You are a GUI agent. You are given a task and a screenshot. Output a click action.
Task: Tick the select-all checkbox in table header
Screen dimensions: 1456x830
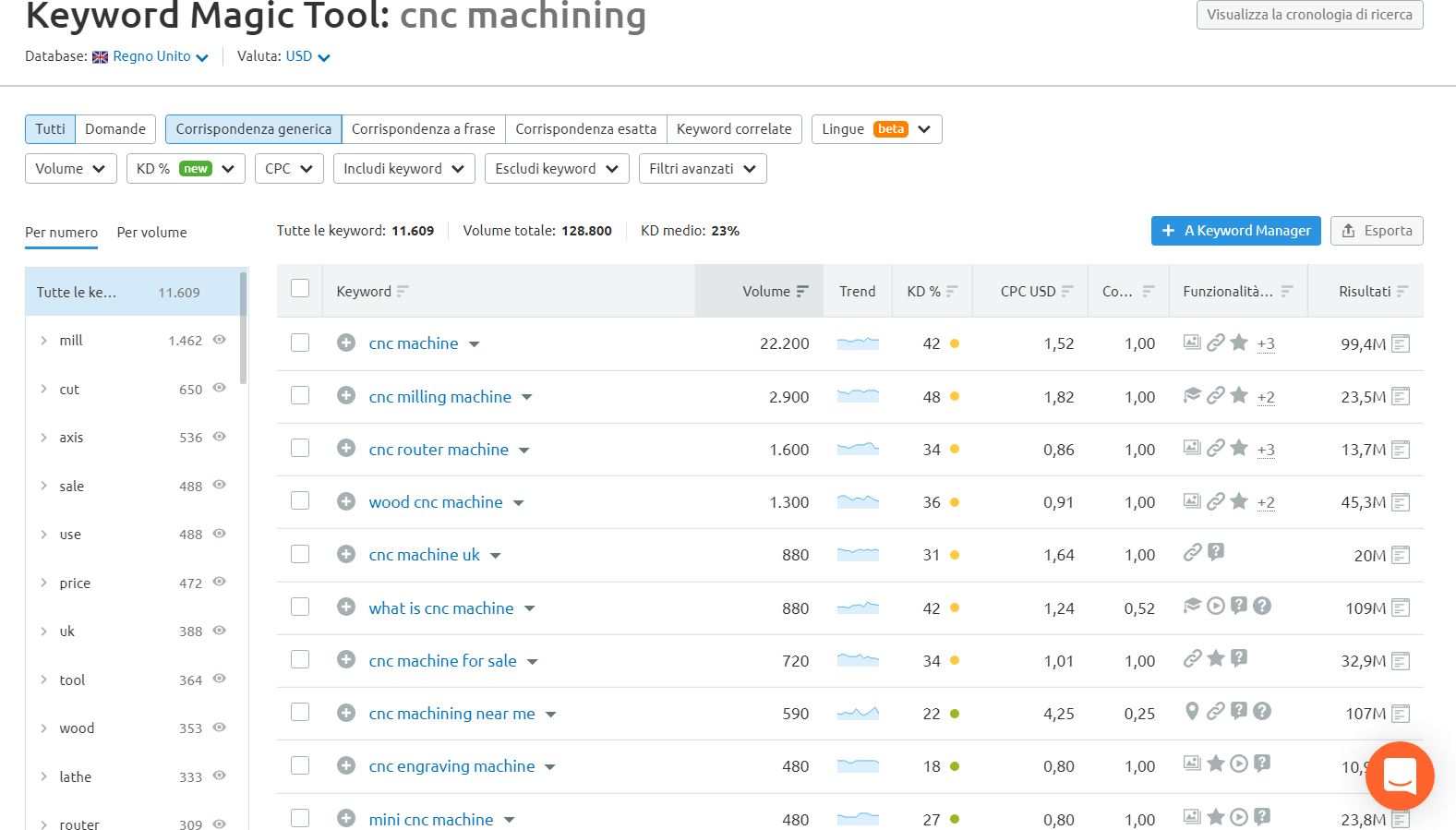pos(300,288)
